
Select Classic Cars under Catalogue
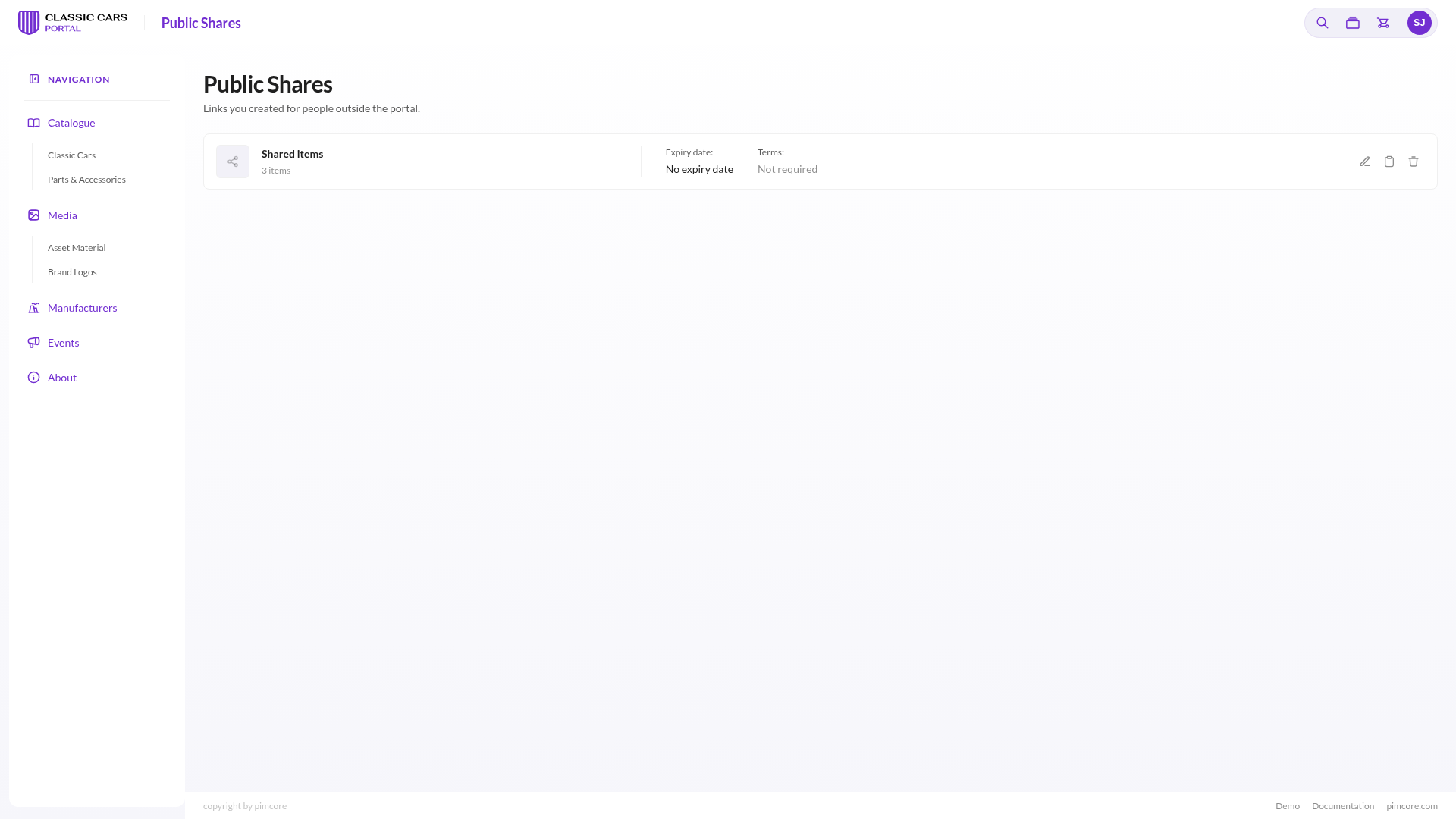point(71,155)
